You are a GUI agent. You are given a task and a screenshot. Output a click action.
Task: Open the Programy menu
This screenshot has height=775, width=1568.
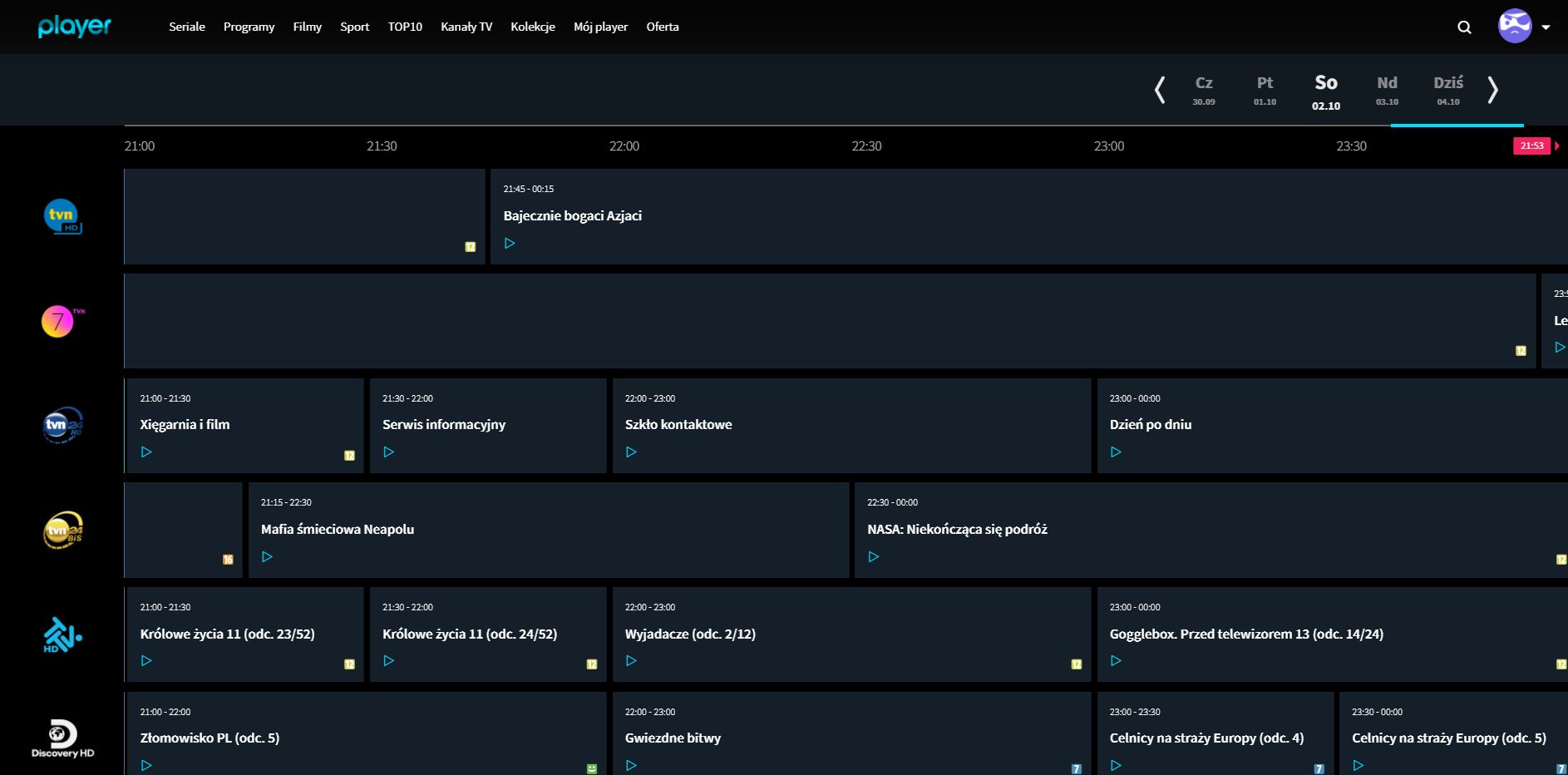[x=249, y=27]
